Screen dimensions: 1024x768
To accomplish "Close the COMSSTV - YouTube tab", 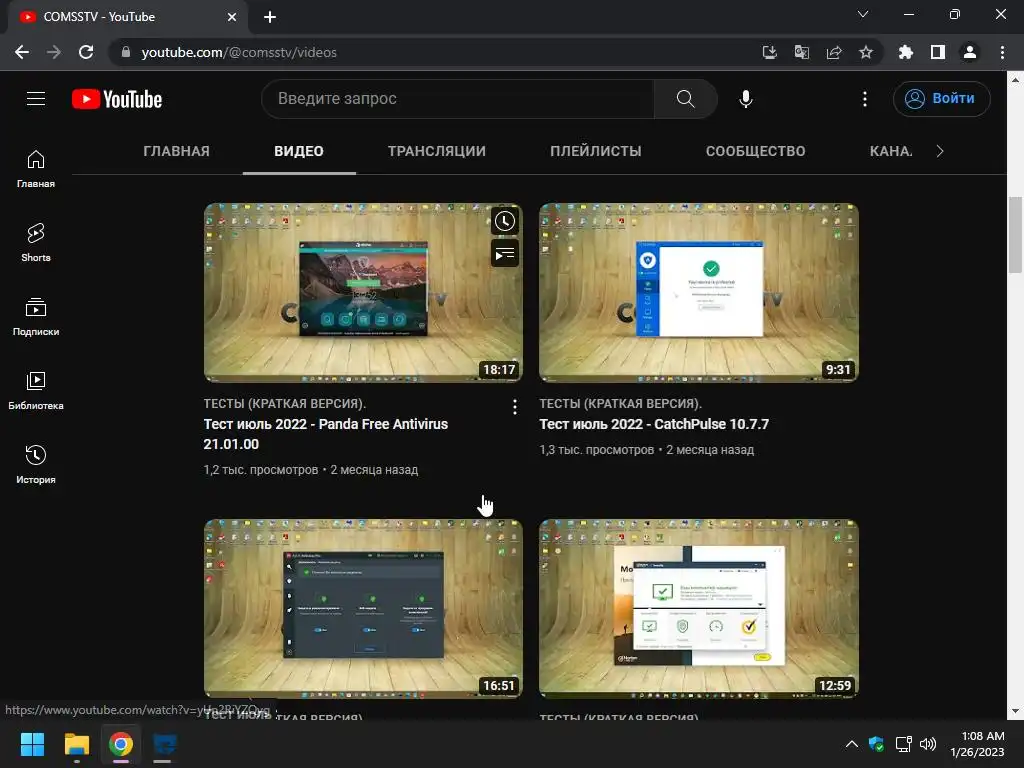I will coord(232,17).
